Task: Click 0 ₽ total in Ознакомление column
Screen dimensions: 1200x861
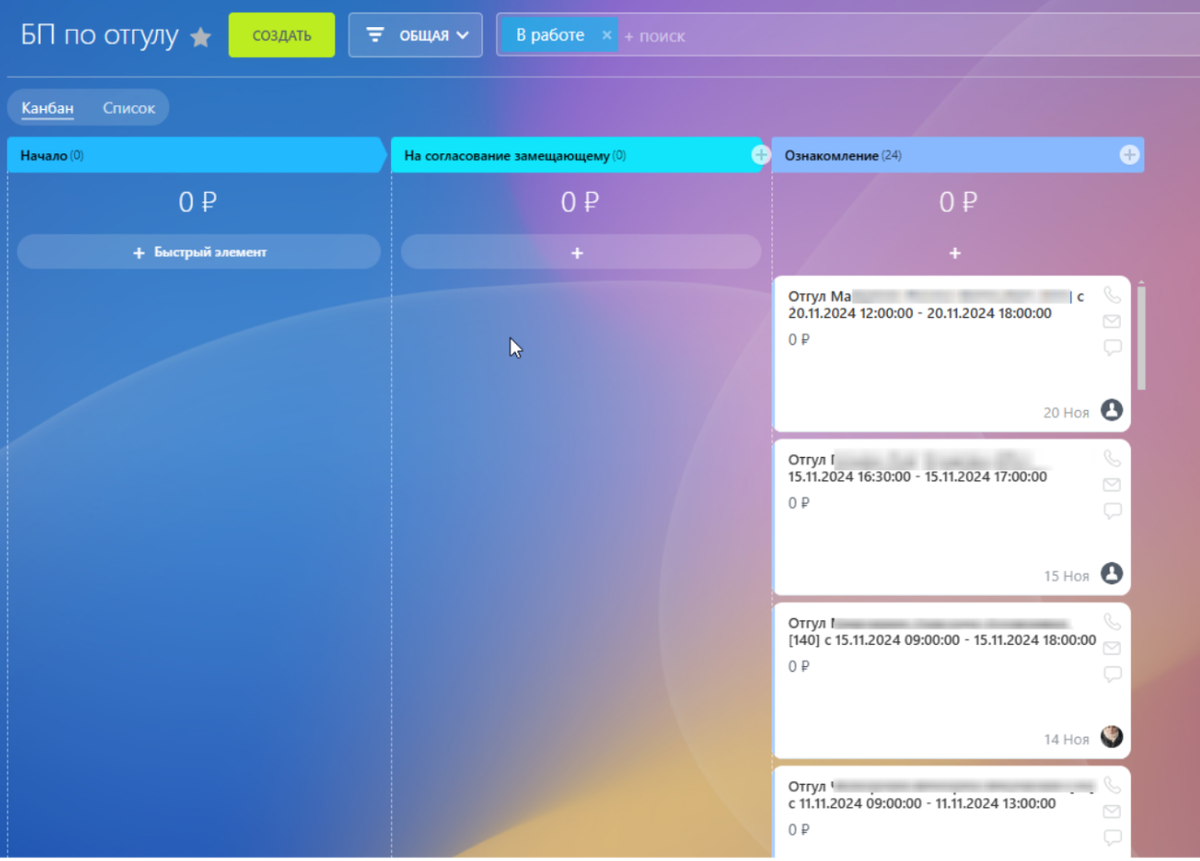Action: pyautogui.click(x=958, y=203)
